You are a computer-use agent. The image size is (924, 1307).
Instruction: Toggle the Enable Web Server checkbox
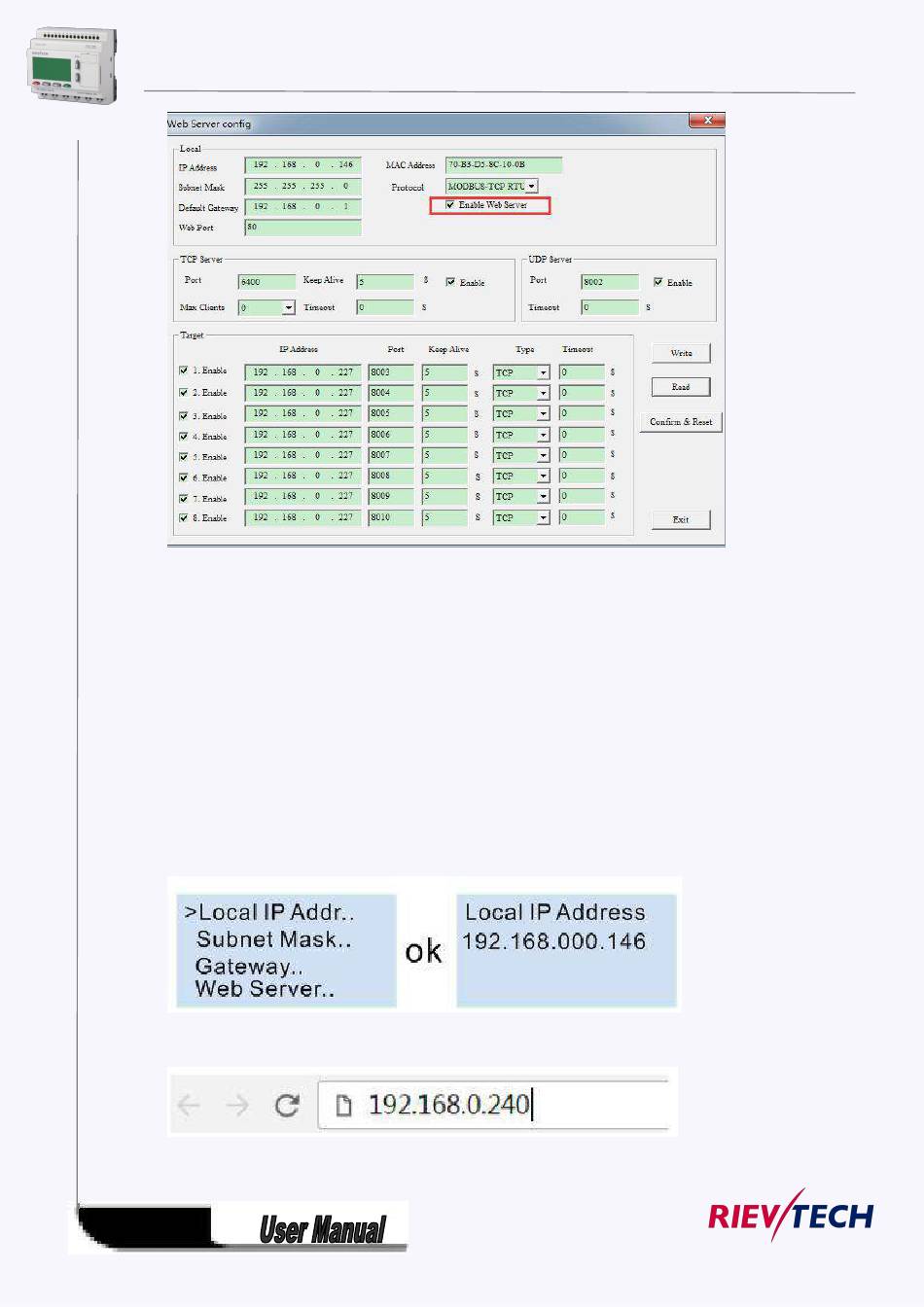(x=450, y=205)
